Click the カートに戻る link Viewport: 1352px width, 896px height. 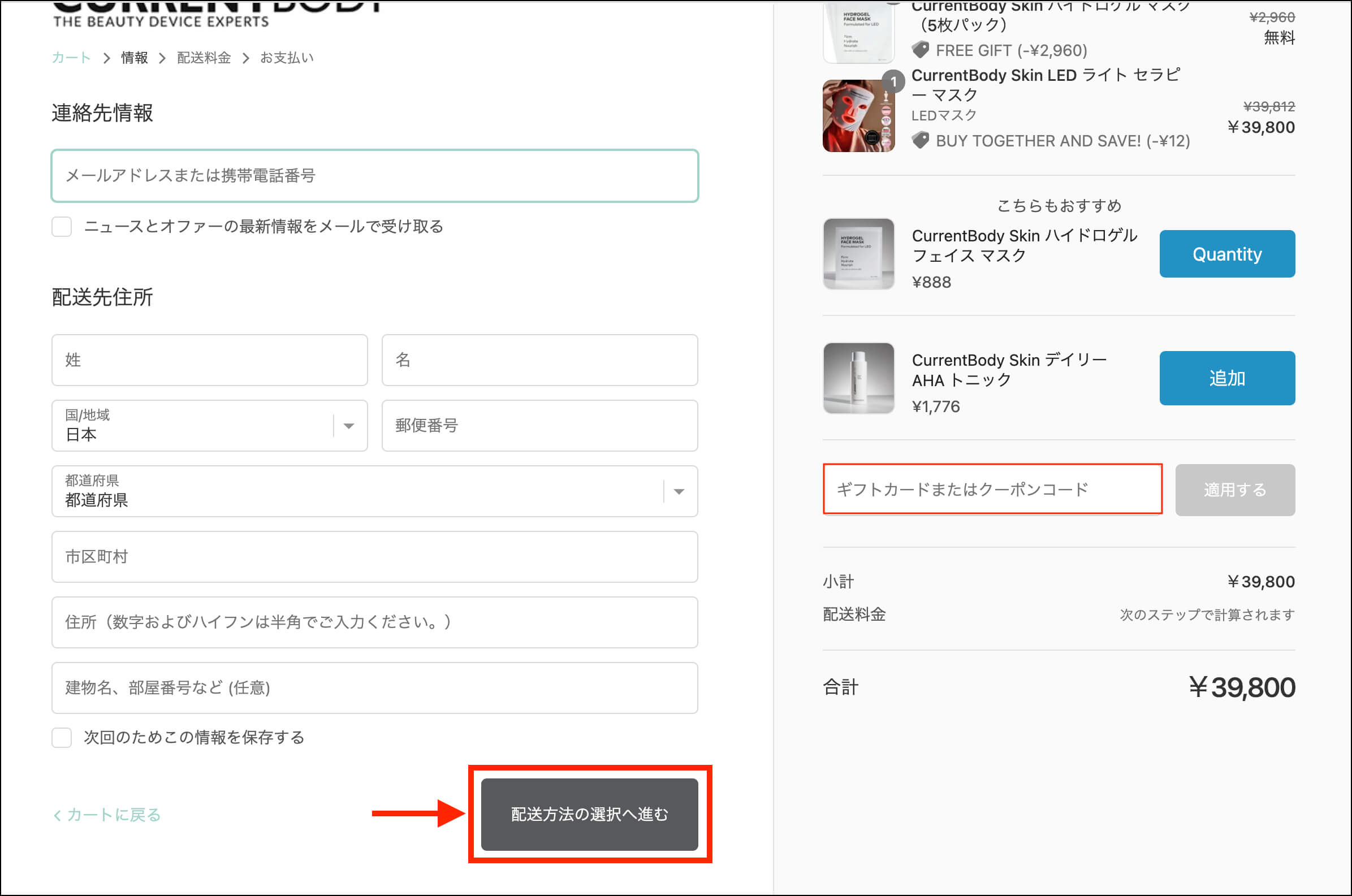107,815
